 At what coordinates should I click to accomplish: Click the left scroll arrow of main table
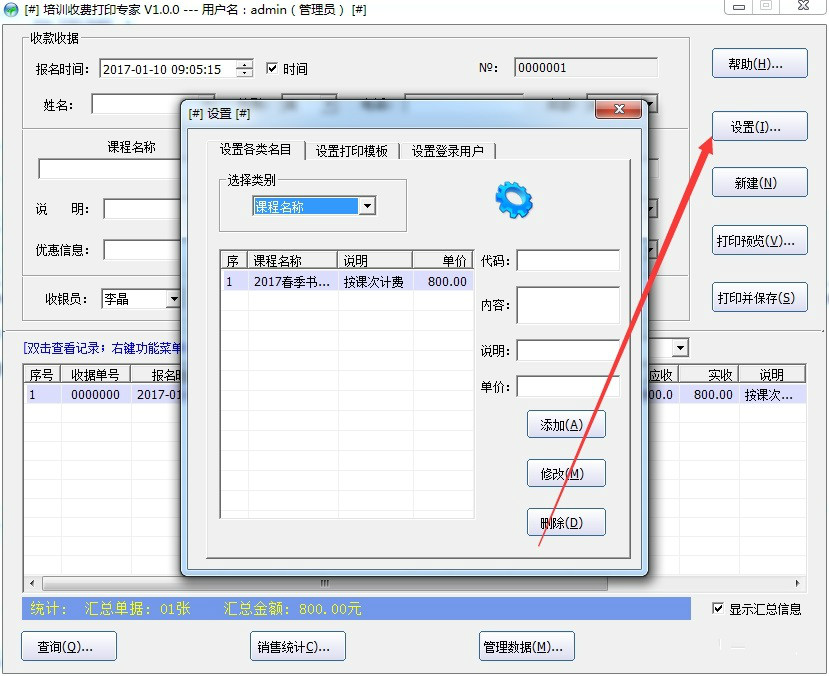tap(32, 584)
